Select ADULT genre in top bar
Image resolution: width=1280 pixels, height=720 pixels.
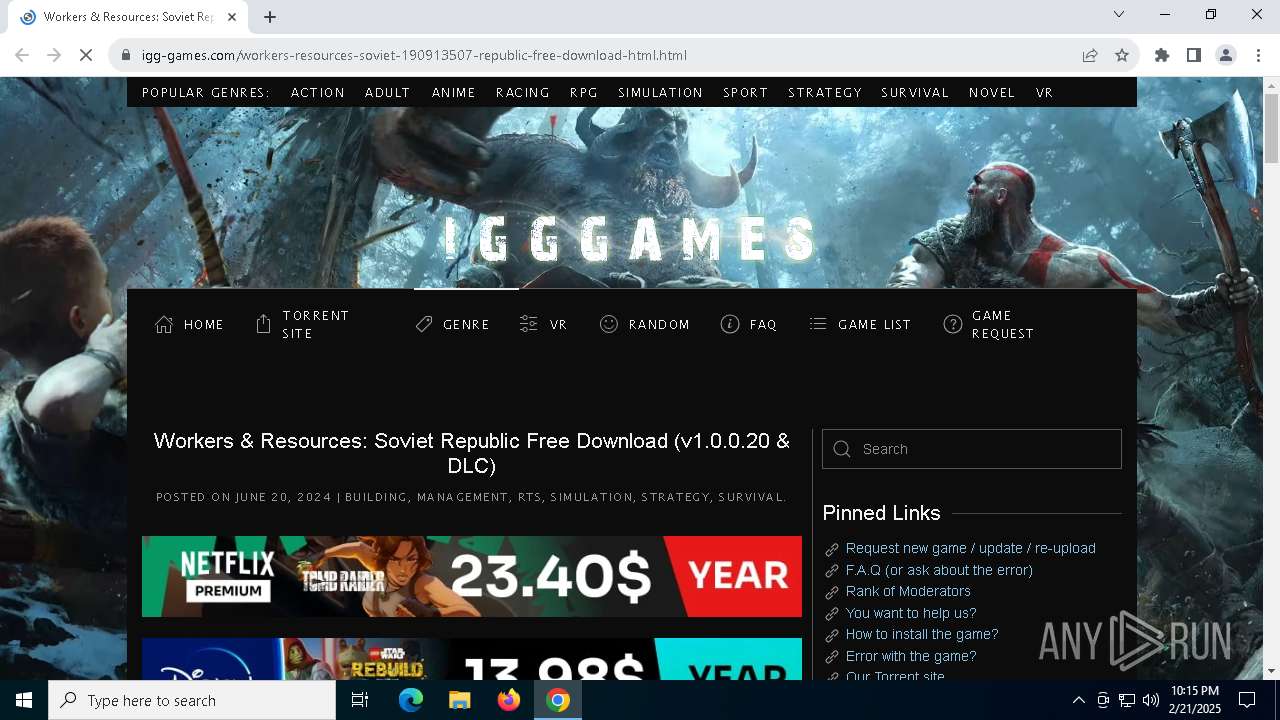(388, 92)
